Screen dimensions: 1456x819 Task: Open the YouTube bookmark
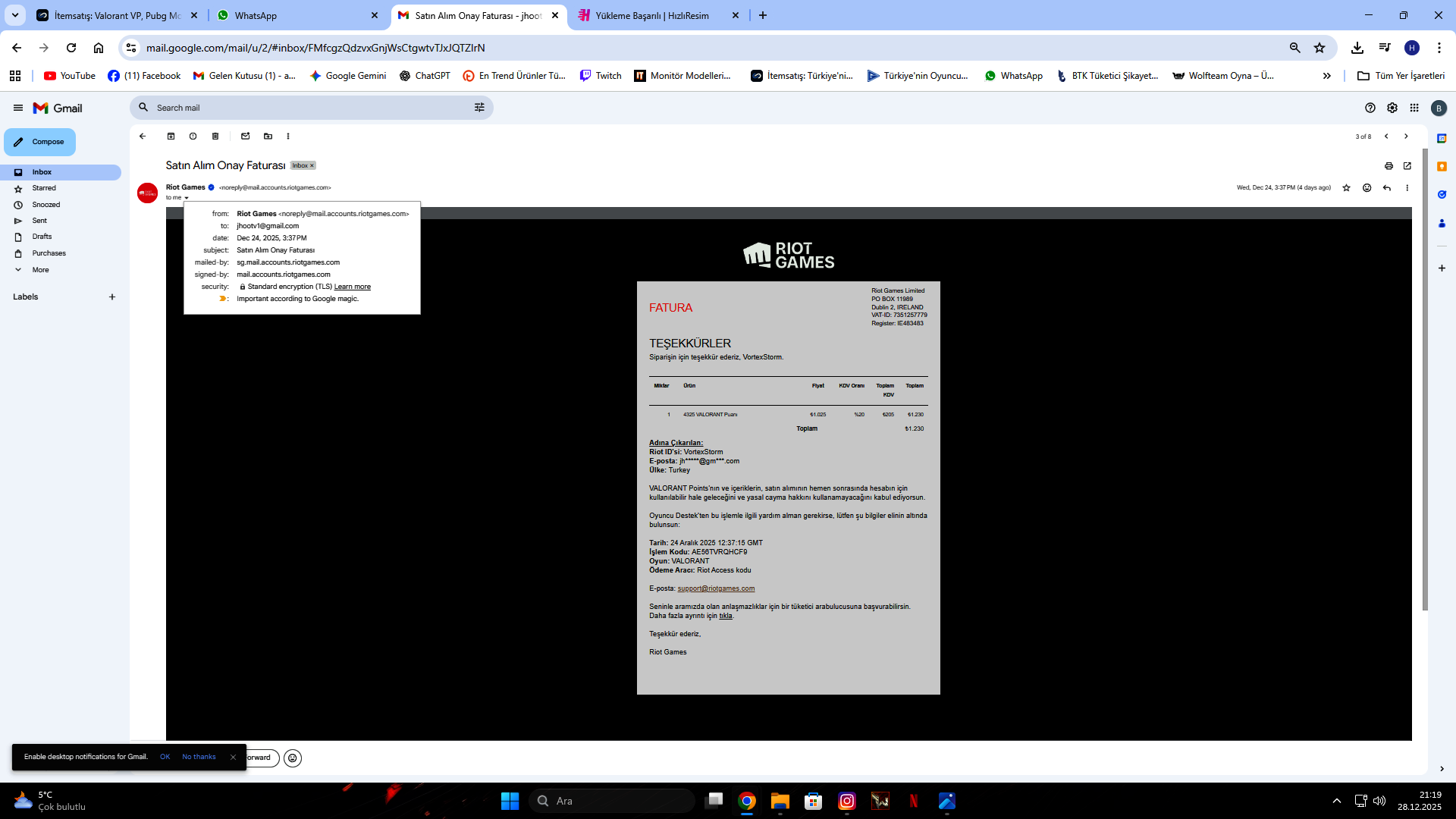(x=70, y=76)
